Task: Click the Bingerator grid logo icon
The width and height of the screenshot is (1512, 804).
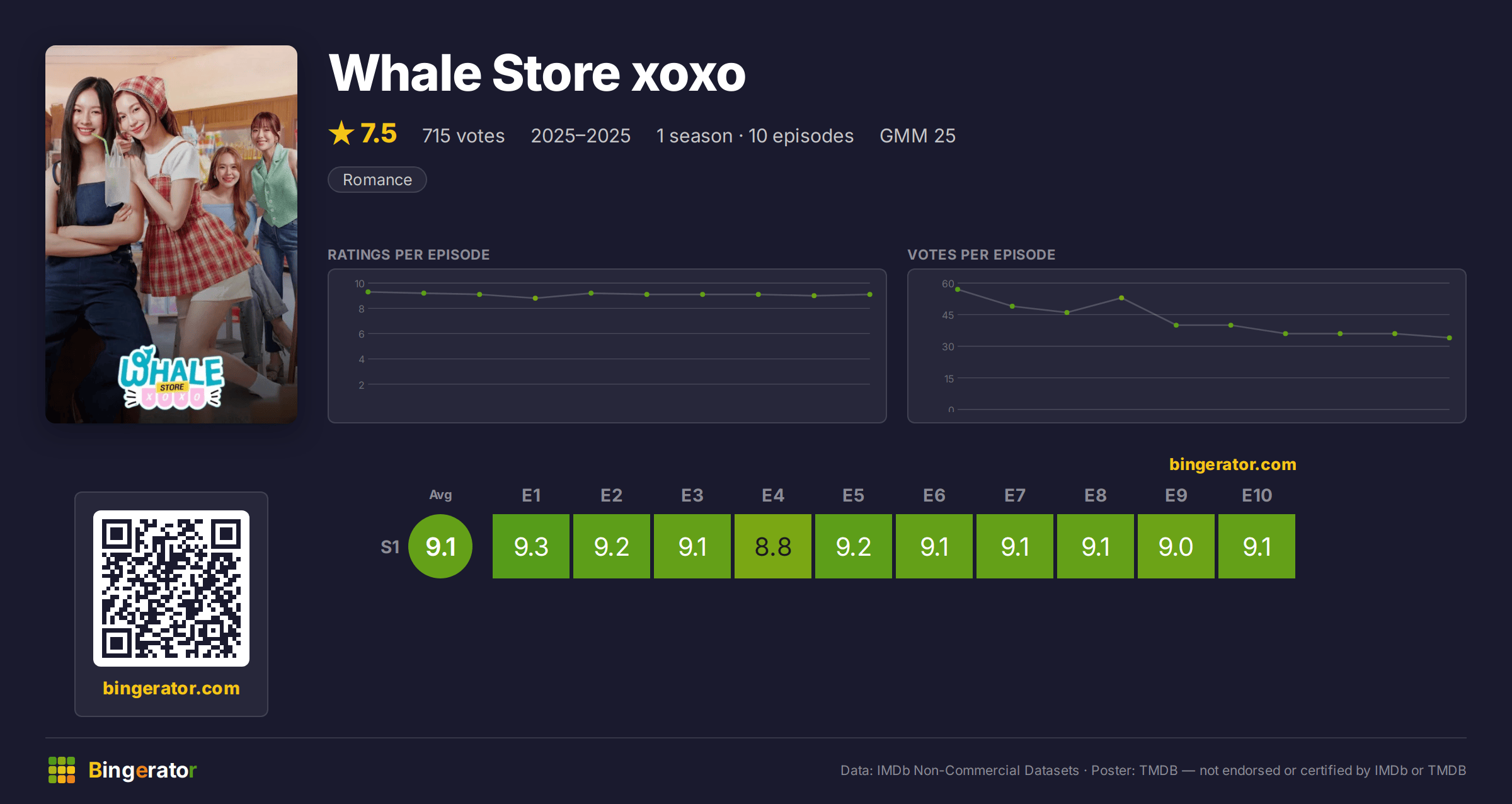Action: (62, 770)
